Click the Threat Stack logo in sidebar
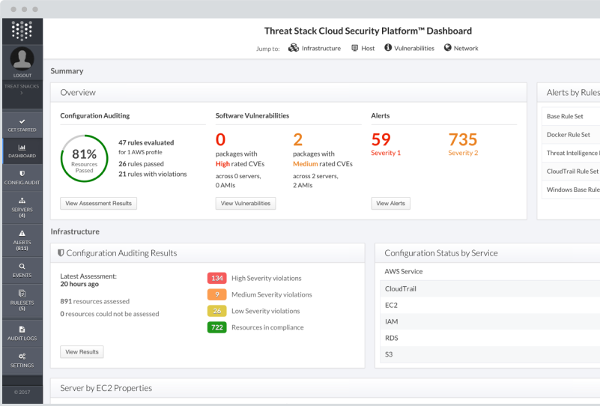 (22, 30)
